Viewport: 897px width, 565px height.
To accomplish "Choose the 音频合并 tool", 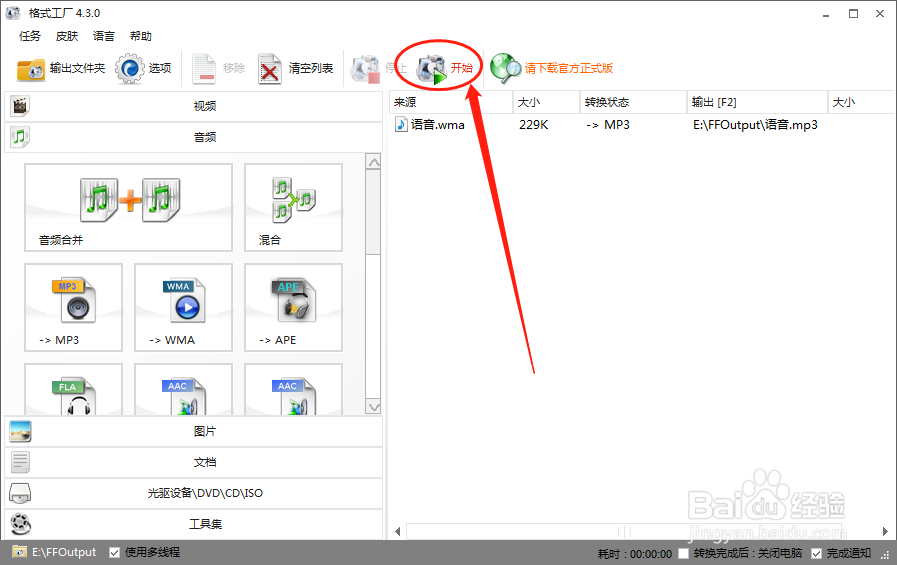I will pos(128,208).
